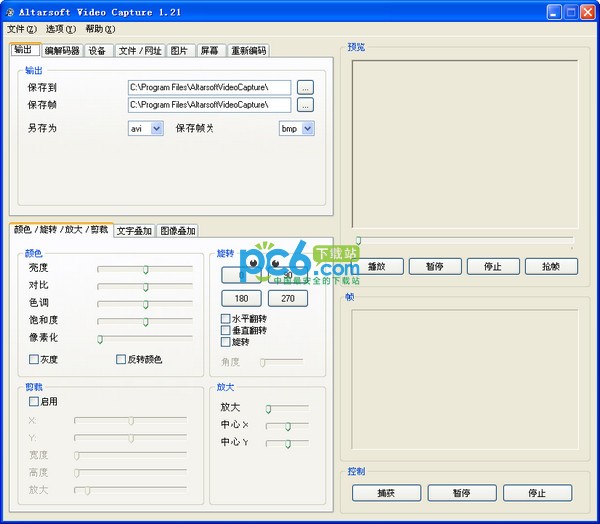600x524 pixels.
Task: Click the Altarsoft app icon in title bar
Action: [x=10, y=13]
